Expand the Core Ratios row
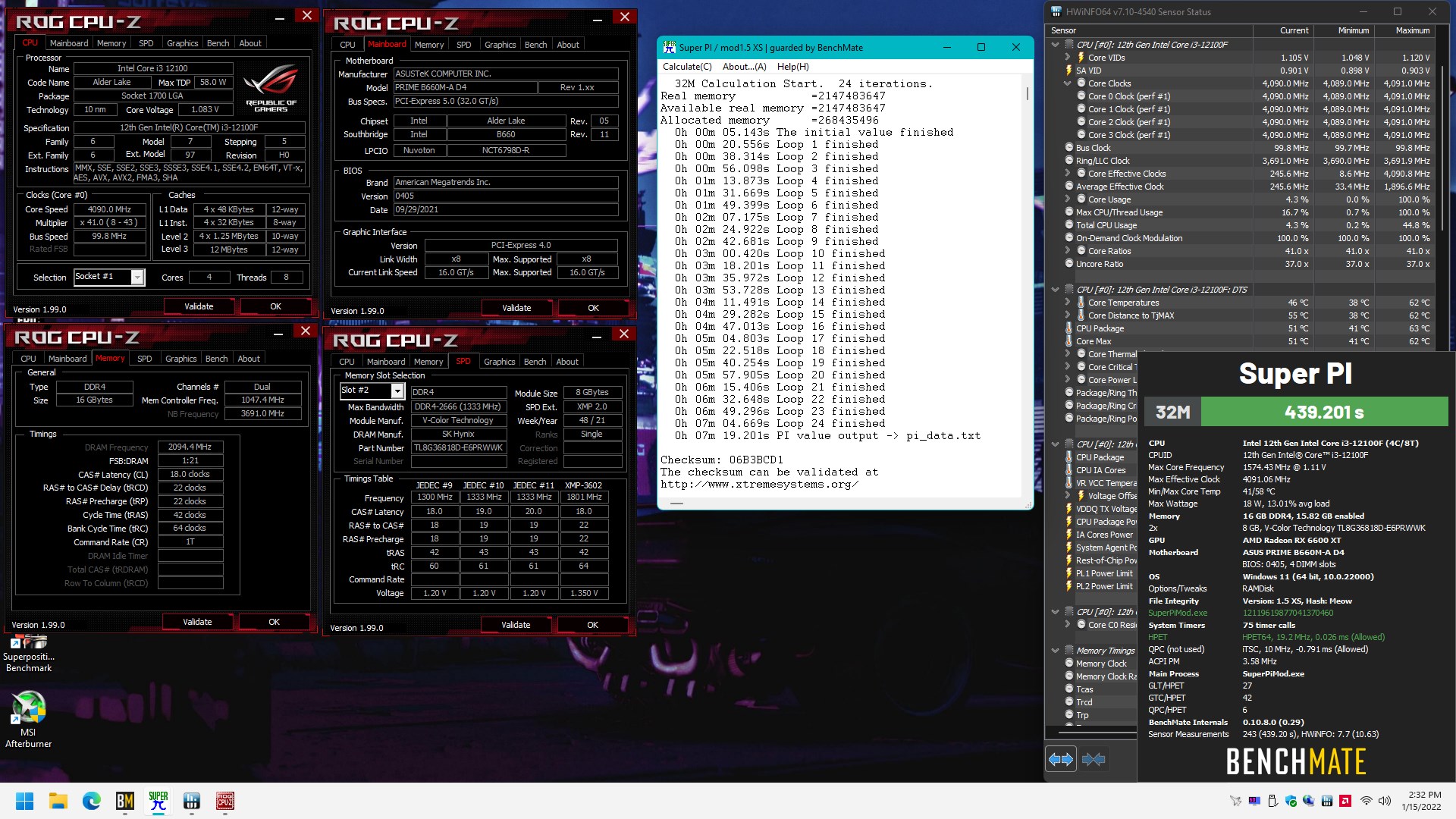Viewport: 1456px width, 819px height. pos(1067,251)
